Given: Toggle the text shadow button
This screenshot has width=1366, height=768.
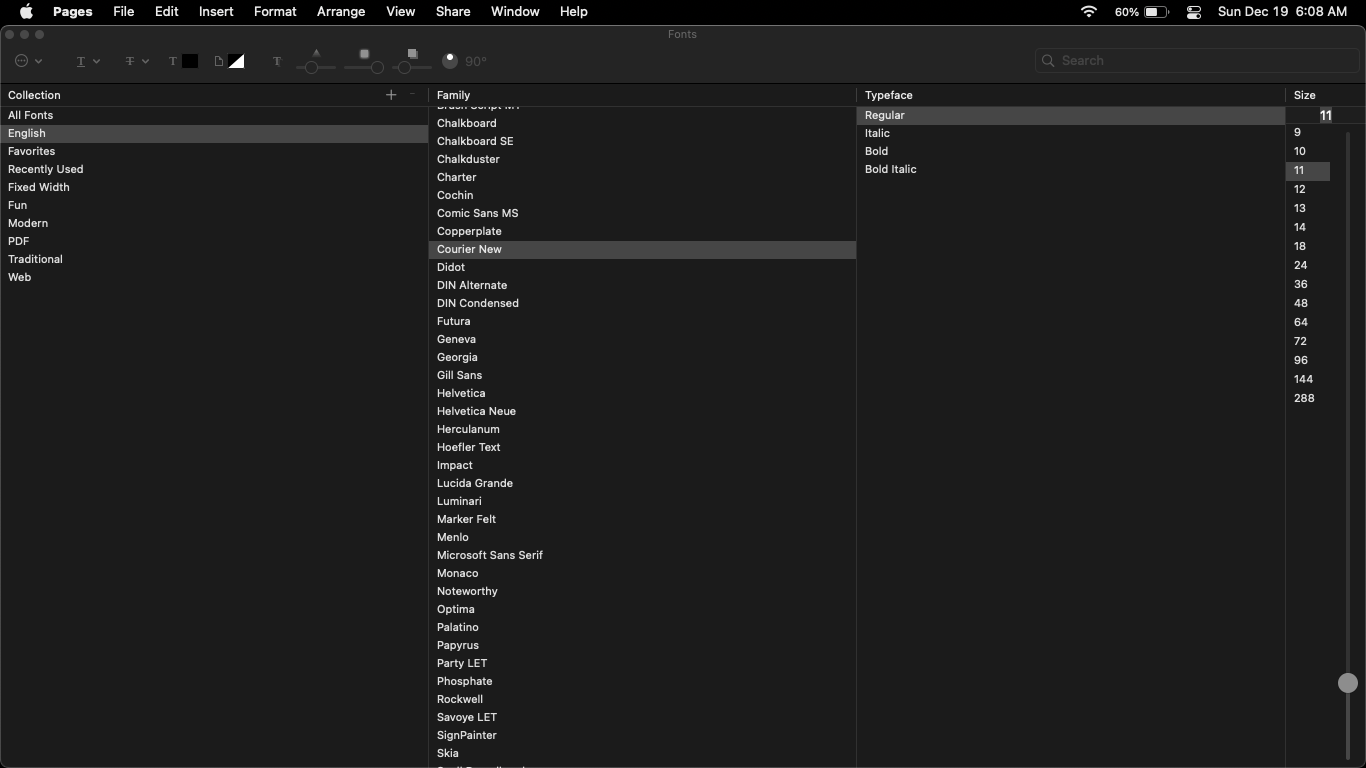Looking at the screenshot, I should click(277, 61).
